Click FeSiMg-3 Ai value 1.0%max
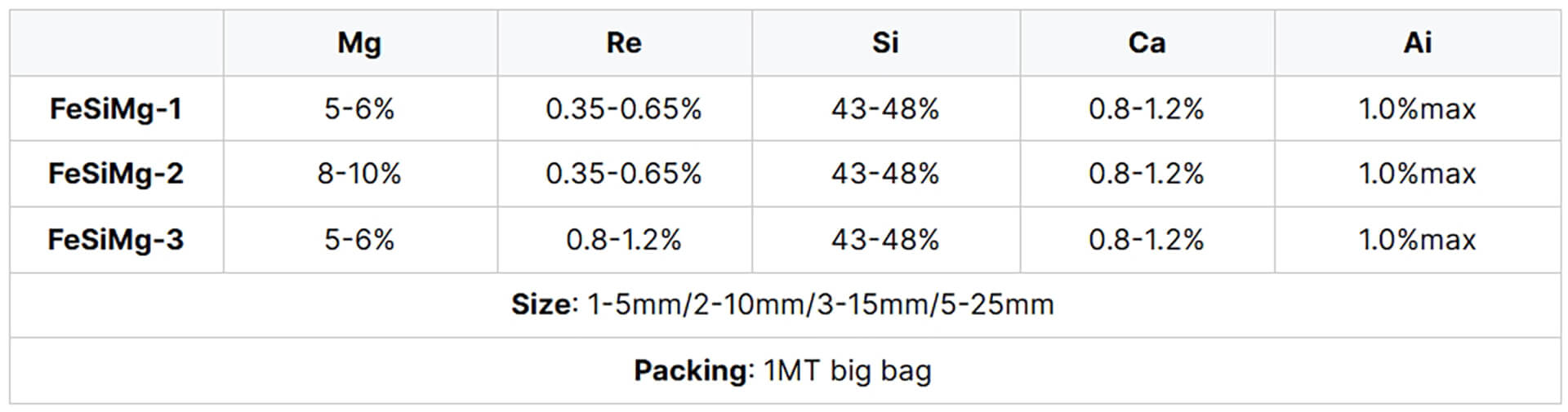The height and width of the screenshot is (412, 1568). (x=1417, y=240)
